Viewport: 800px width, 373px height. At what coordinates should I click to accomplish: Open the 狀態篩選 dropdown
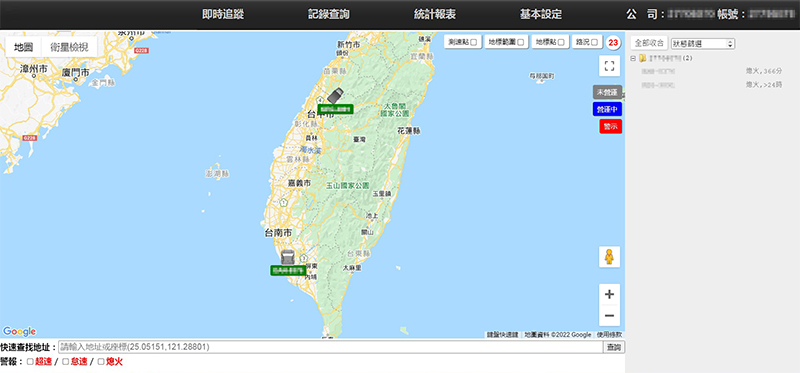703,43
